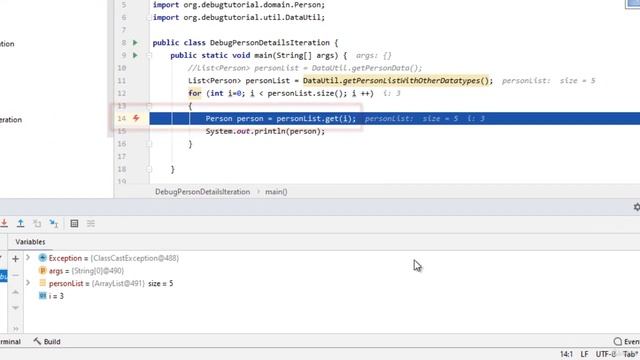The image size is (640, 360).
Task: Expand the personList variable node
Action: click(x=28, y=283)
